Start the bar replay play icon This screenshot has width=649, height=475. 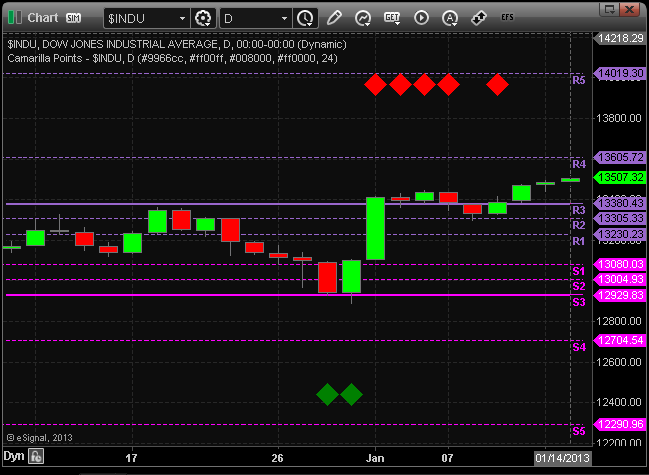[x=421, y=18]
